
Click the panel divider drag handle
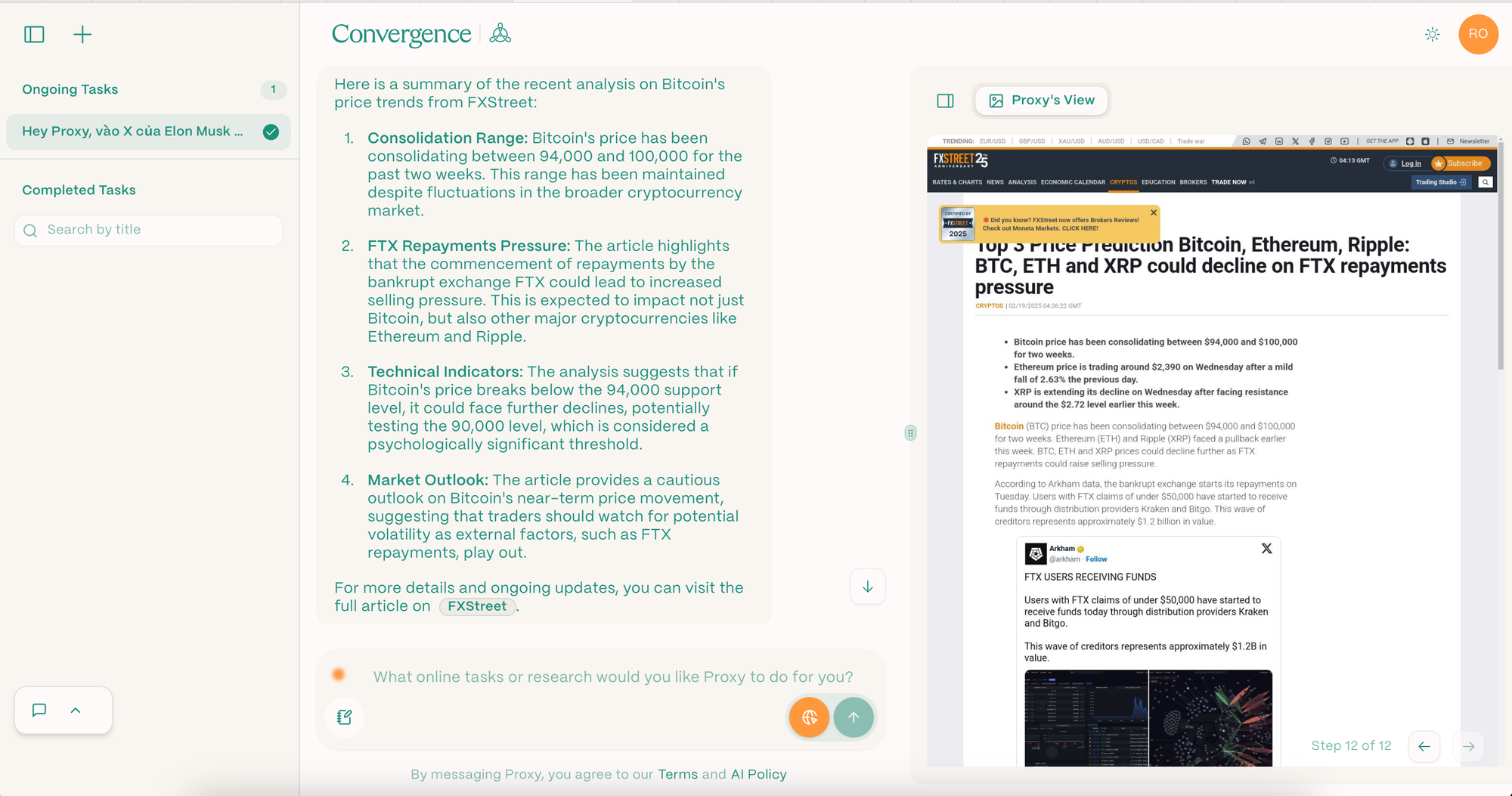(x=910, y=433)
